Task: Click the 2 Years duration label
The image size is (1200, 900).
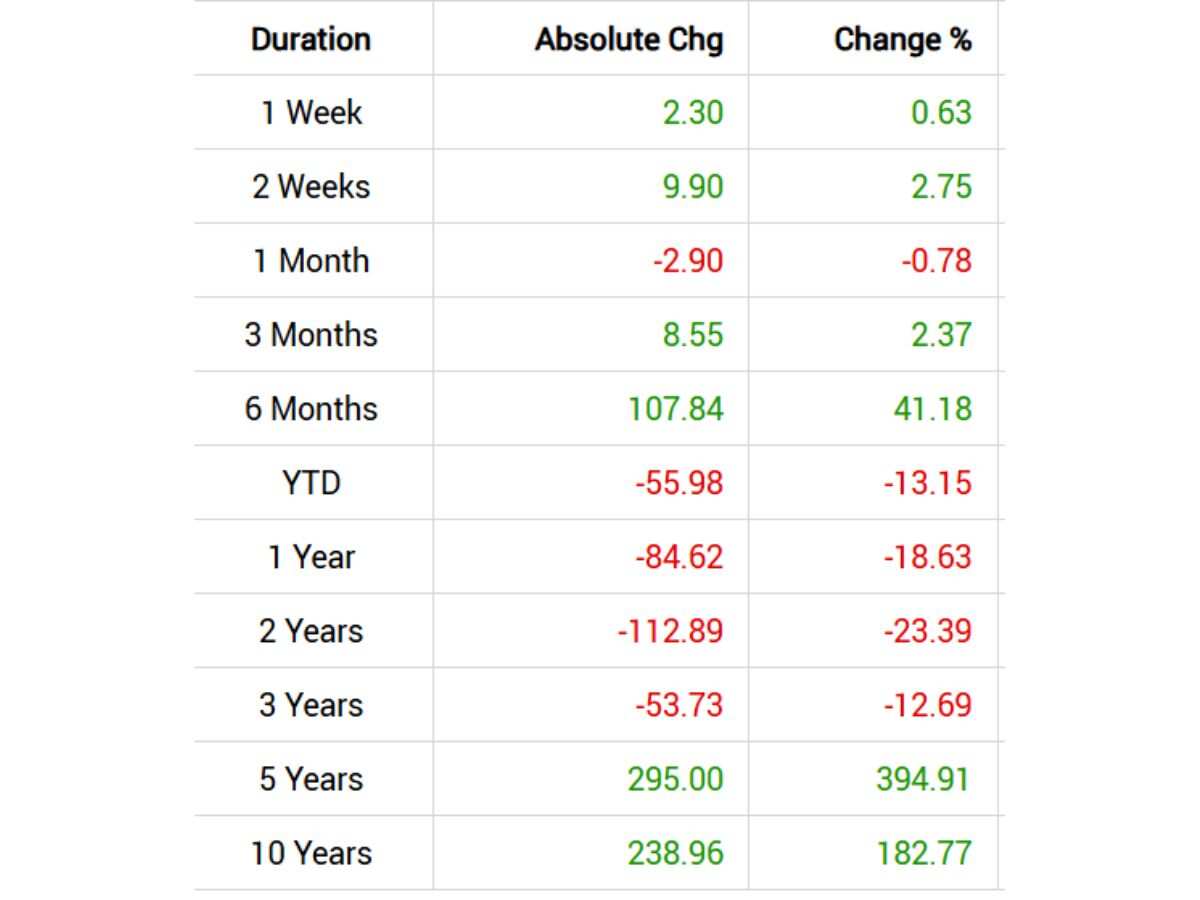Action: [311, 631]
